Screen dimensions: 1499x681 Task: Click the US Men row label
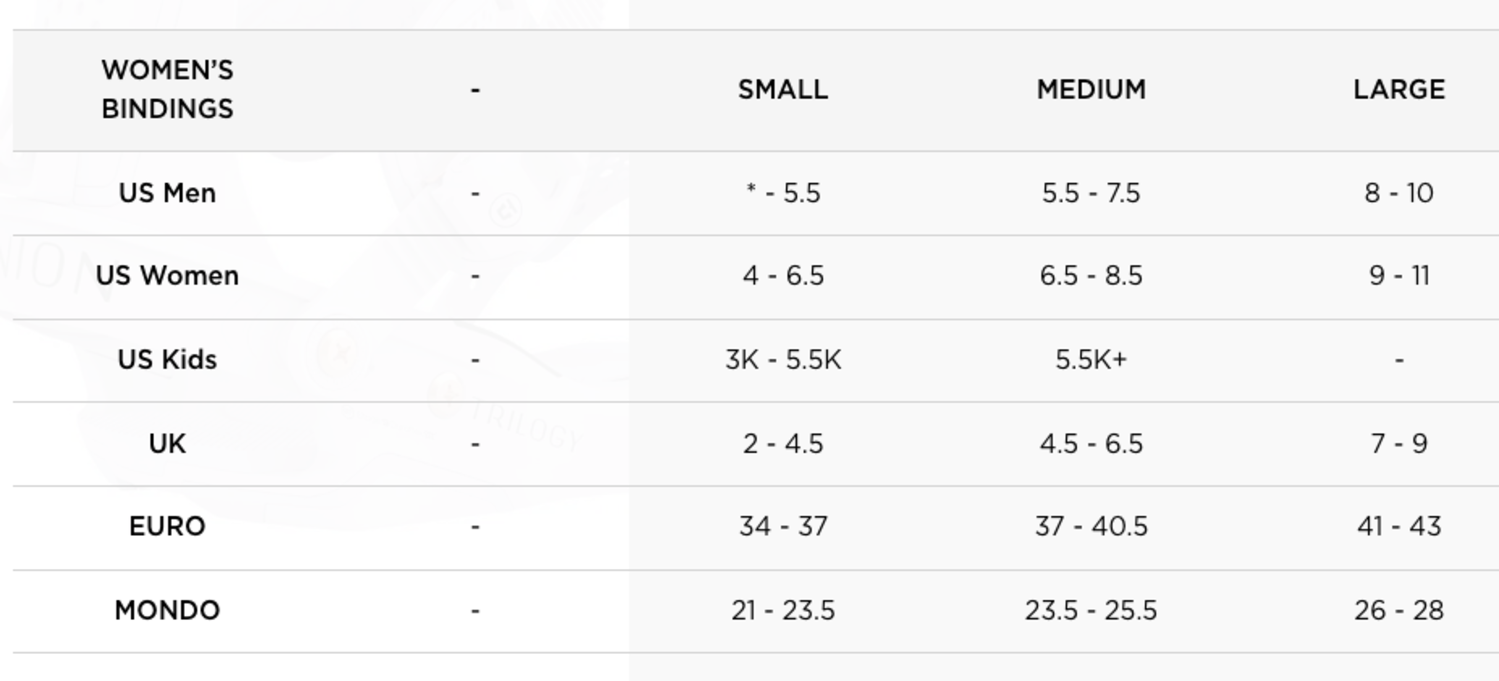tap(167, 193)
